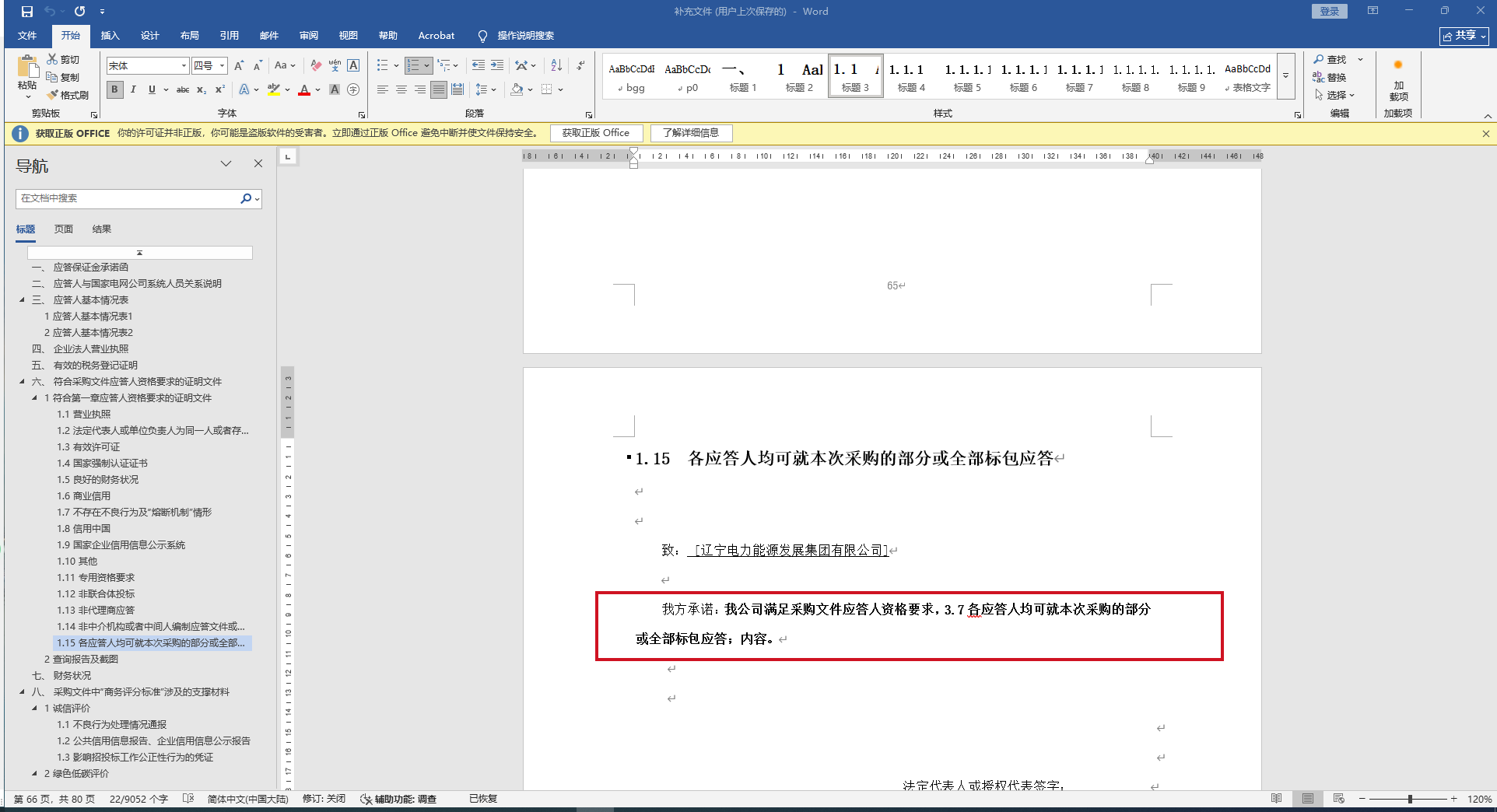The width and height of the screenshot is (1497, 812).
Task: Decrease font size with the shrink font icon
Action: point(258,65)
